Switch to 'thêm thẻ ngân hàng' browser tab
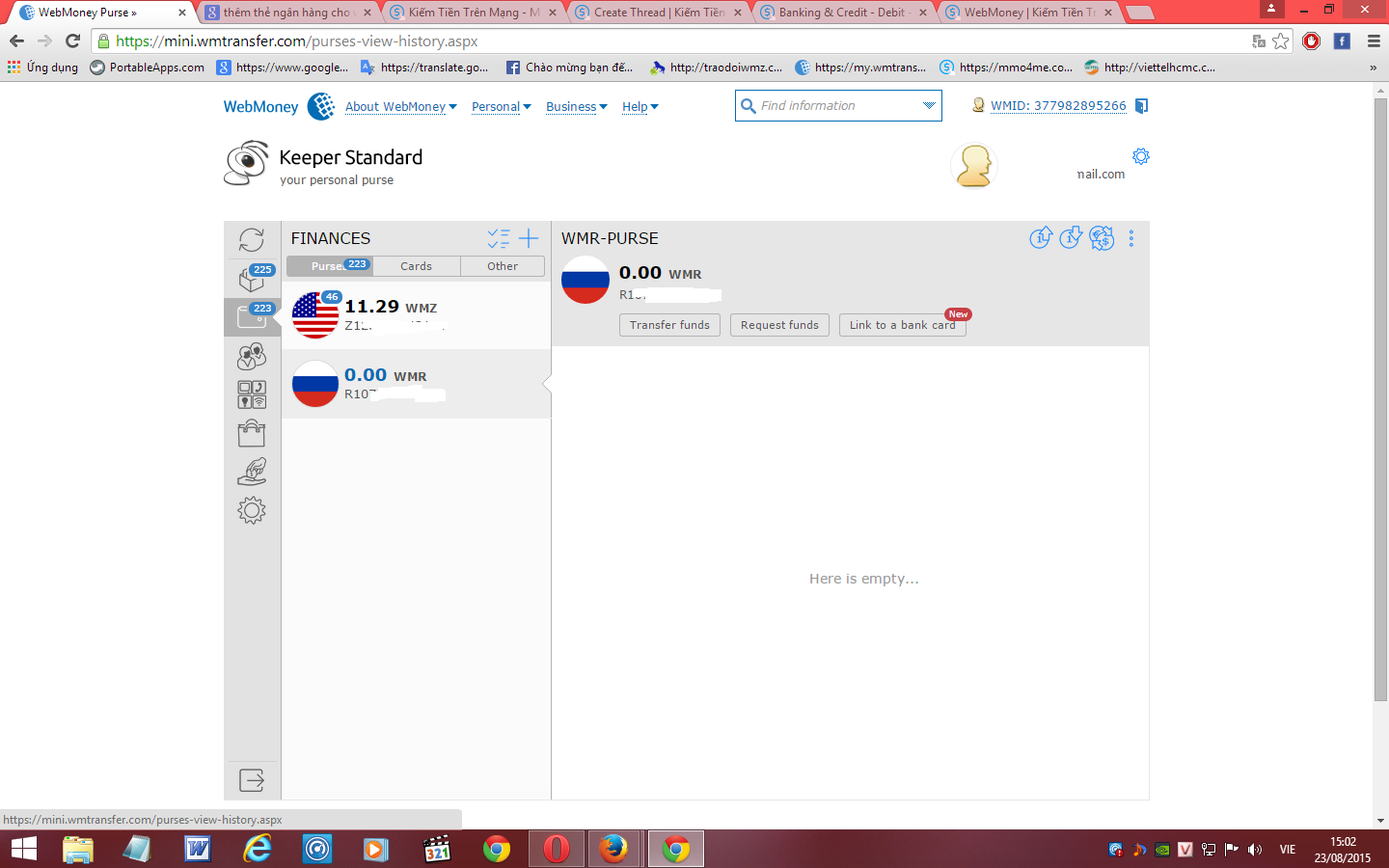The height and width of the screenshot is (868, 1389). pyautogui.click(x=286, y=13)
